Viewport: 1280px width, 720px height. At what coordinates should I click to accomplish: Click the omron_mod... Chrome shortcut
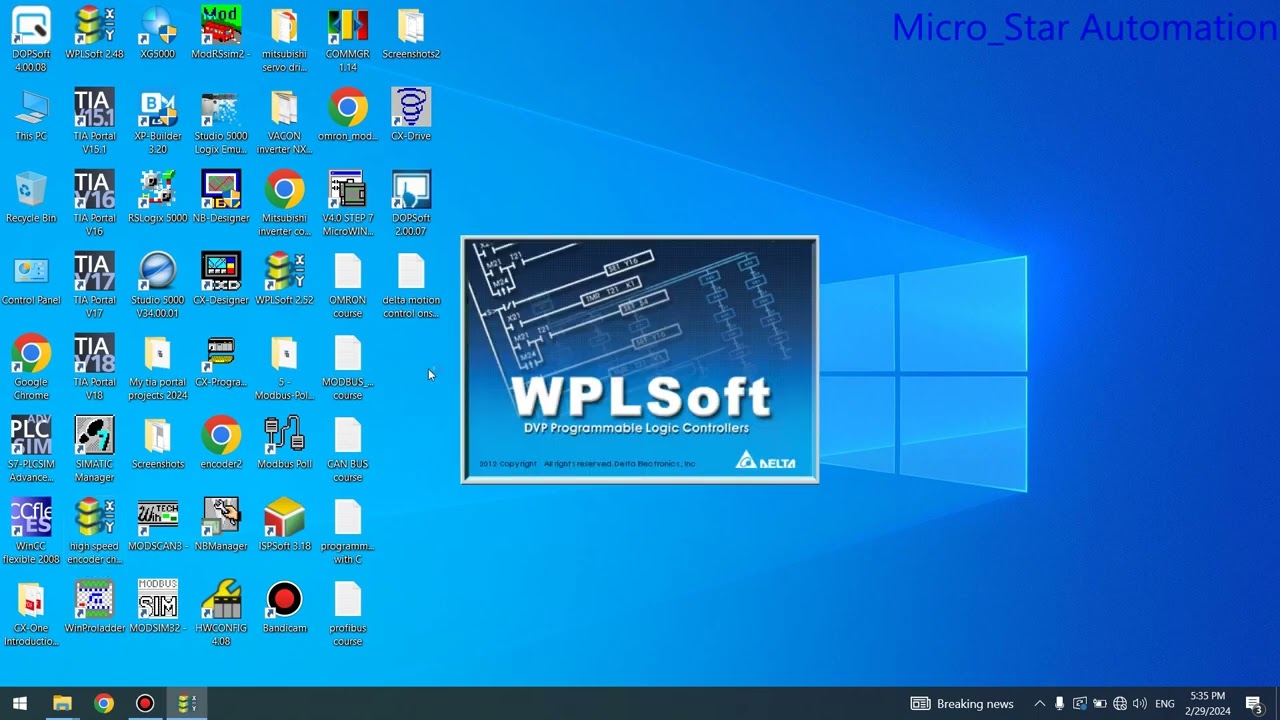click(x=348, y=114)
